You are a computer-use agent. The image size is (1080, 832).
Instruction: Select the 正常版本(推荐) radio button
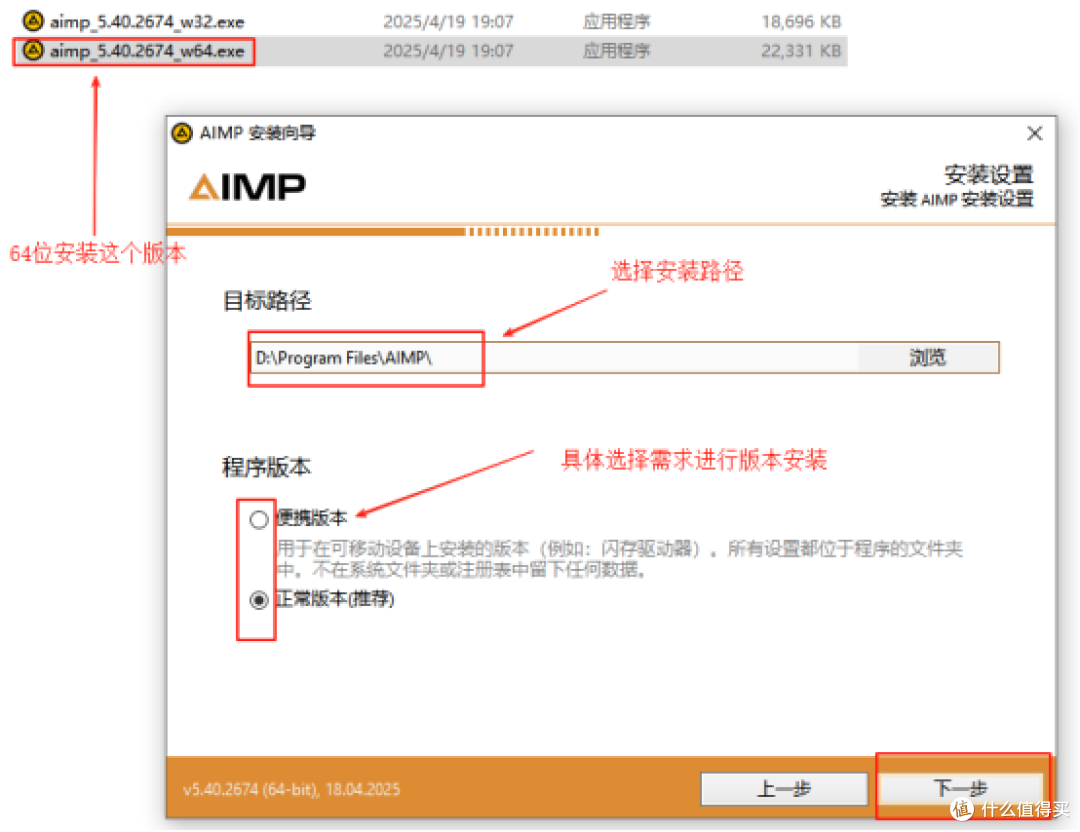tap(259, 600)
